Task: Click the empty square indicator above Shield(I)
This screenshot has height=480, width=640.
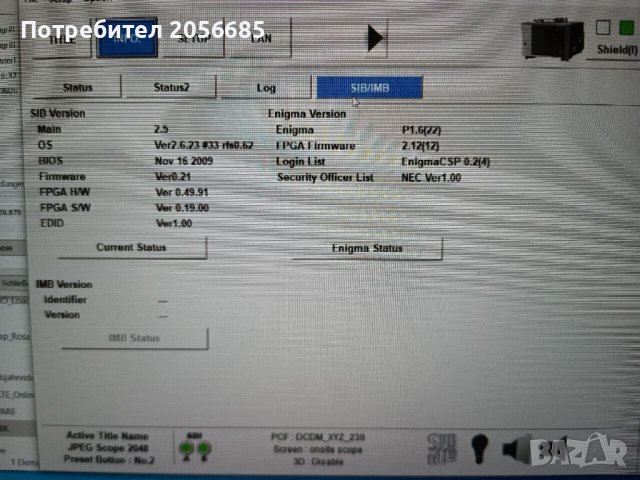Action: 603,28
